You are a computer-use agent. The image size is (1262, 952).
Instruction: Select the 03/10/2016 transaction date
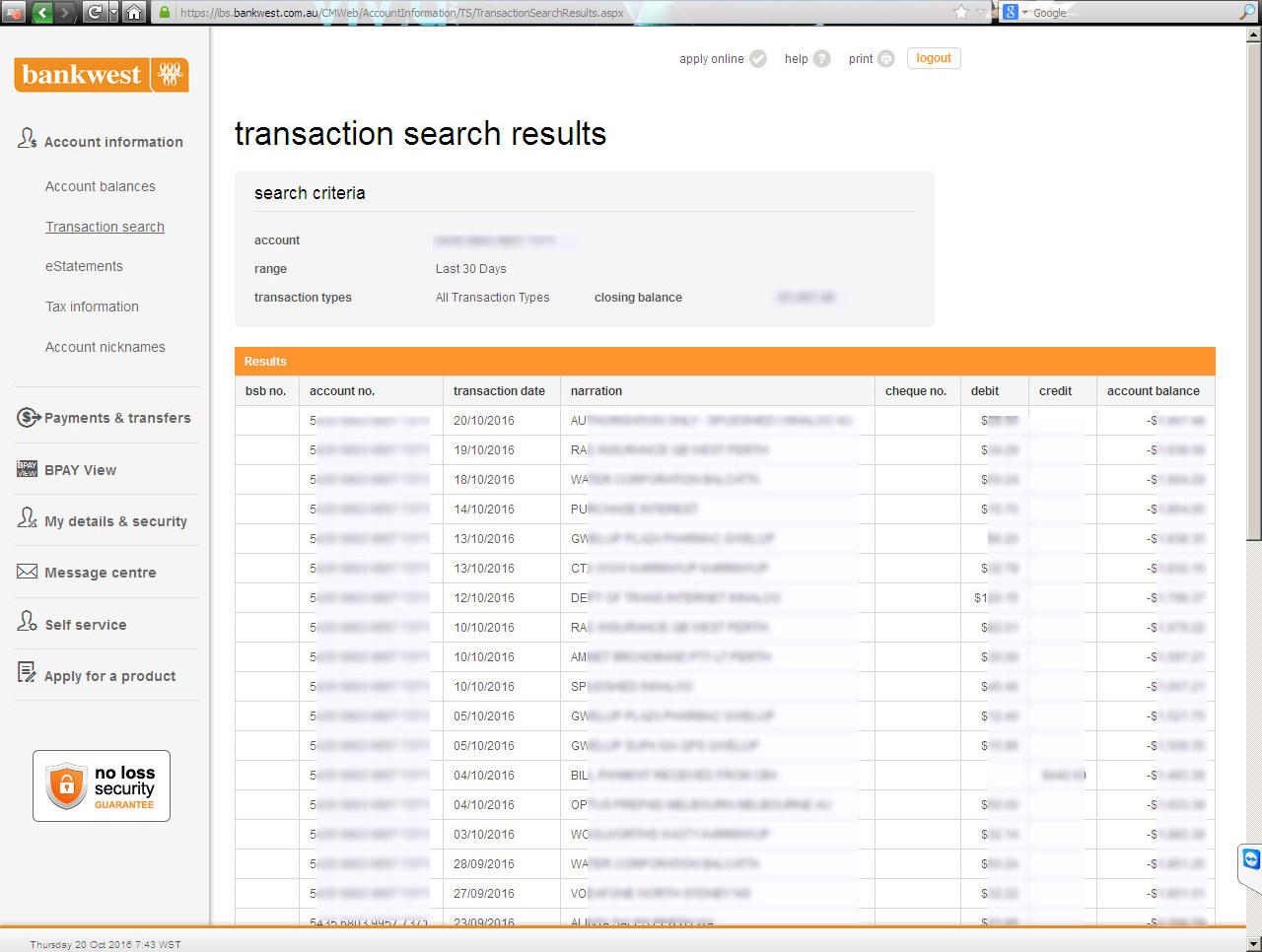pyautogui.click(x=484, y=835)
